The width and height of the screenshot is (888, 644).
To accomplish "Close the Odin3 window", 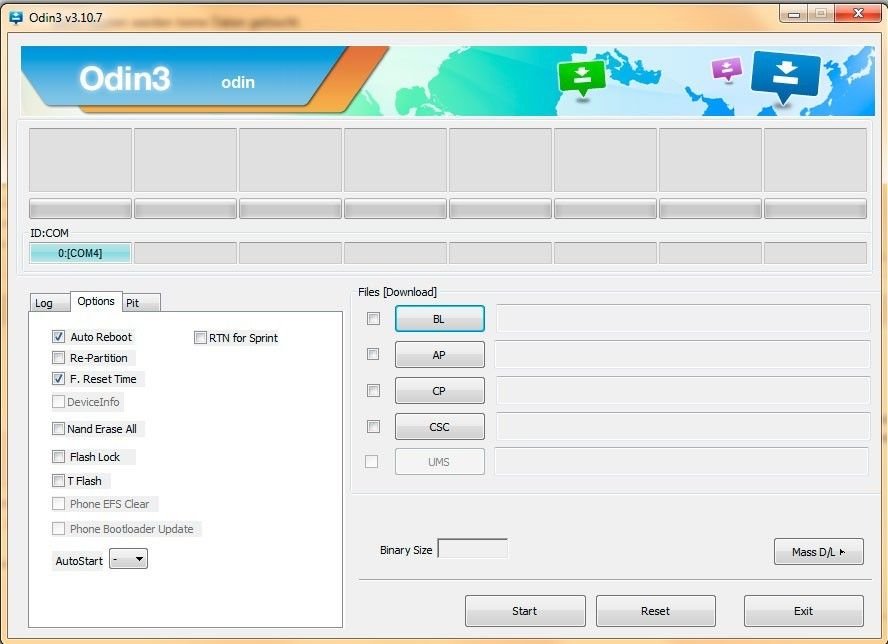I will pyautogui.click(x=857, y=14).
